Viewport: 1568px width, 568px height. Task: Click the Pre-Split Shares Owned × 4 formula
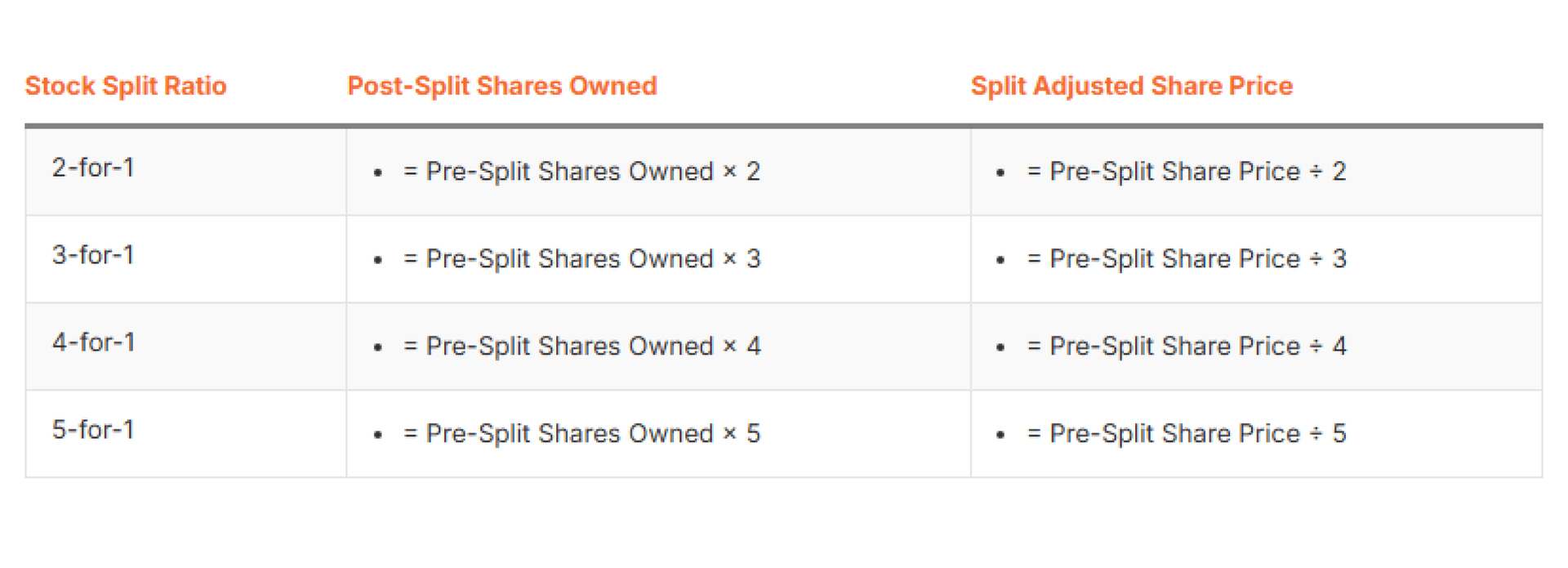pyautogui.click(x=581, y=347)
